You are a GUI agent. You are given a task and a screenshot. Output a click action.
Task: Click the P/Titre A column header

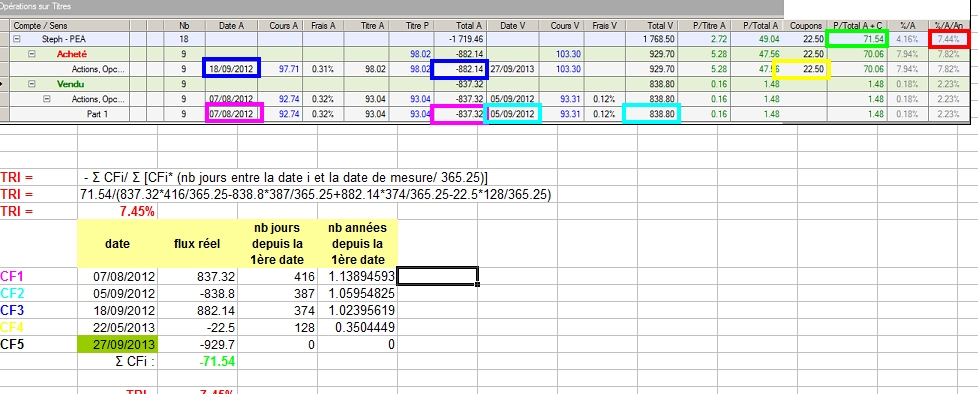[x=705, y=25]
